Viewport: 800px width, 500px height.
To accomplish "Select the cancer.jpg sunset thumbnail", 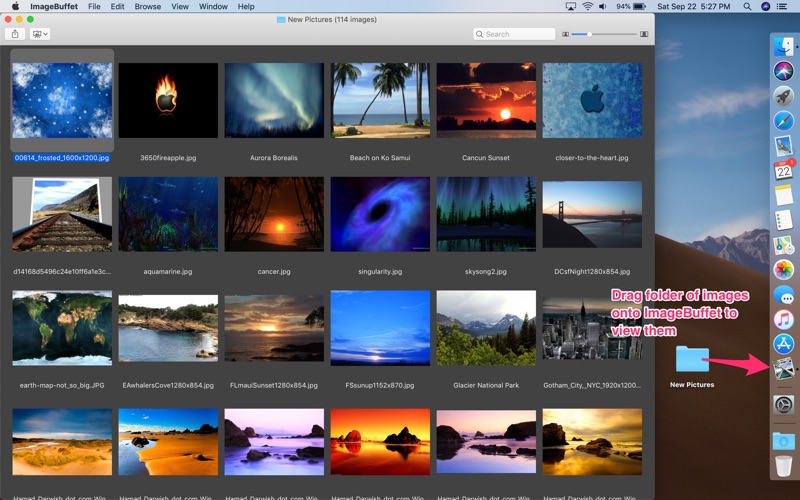I will pos(274,214).
